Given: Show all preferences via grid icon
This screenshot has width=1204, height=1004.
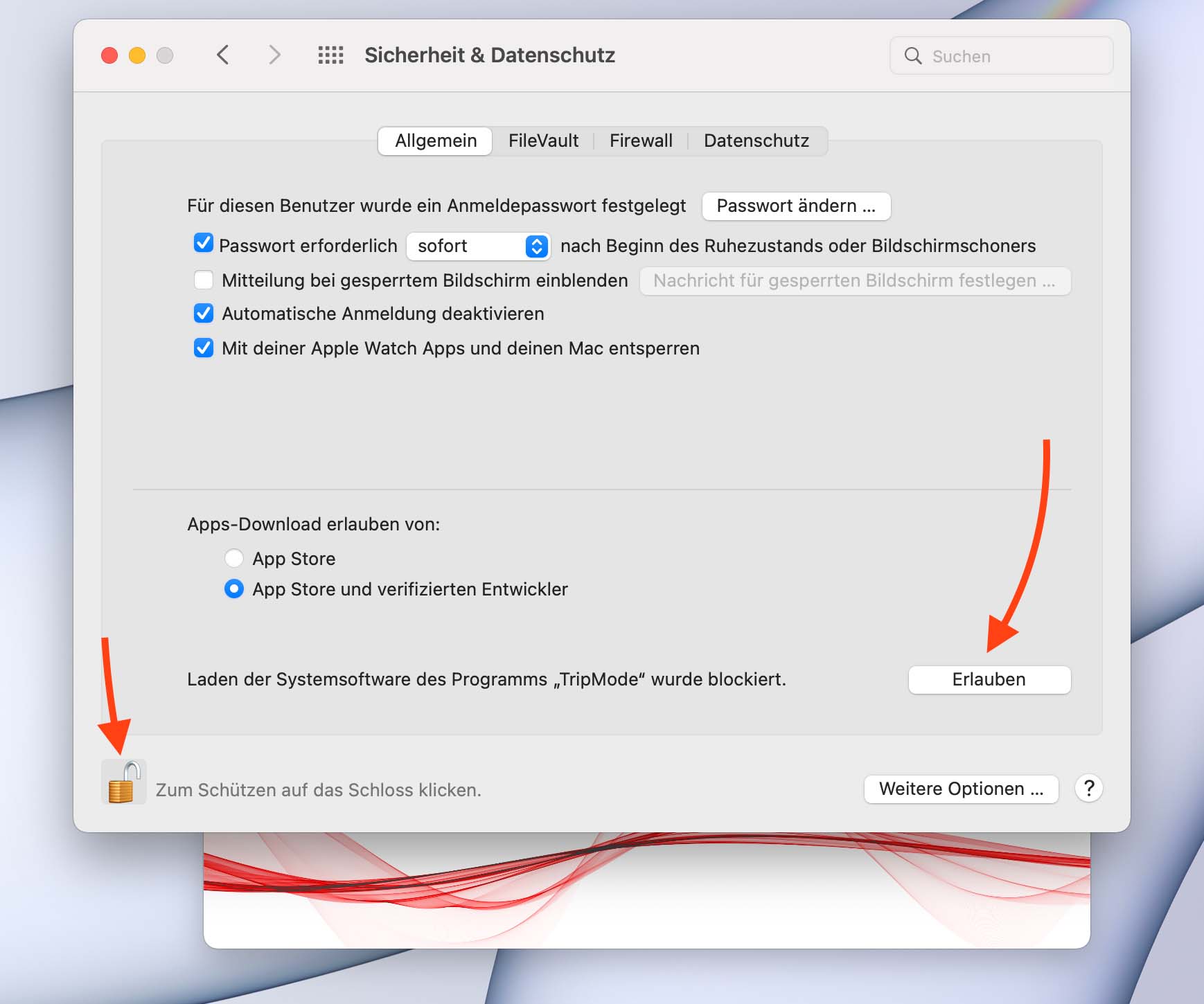Looking at the screenshot, I should (330, 55).
